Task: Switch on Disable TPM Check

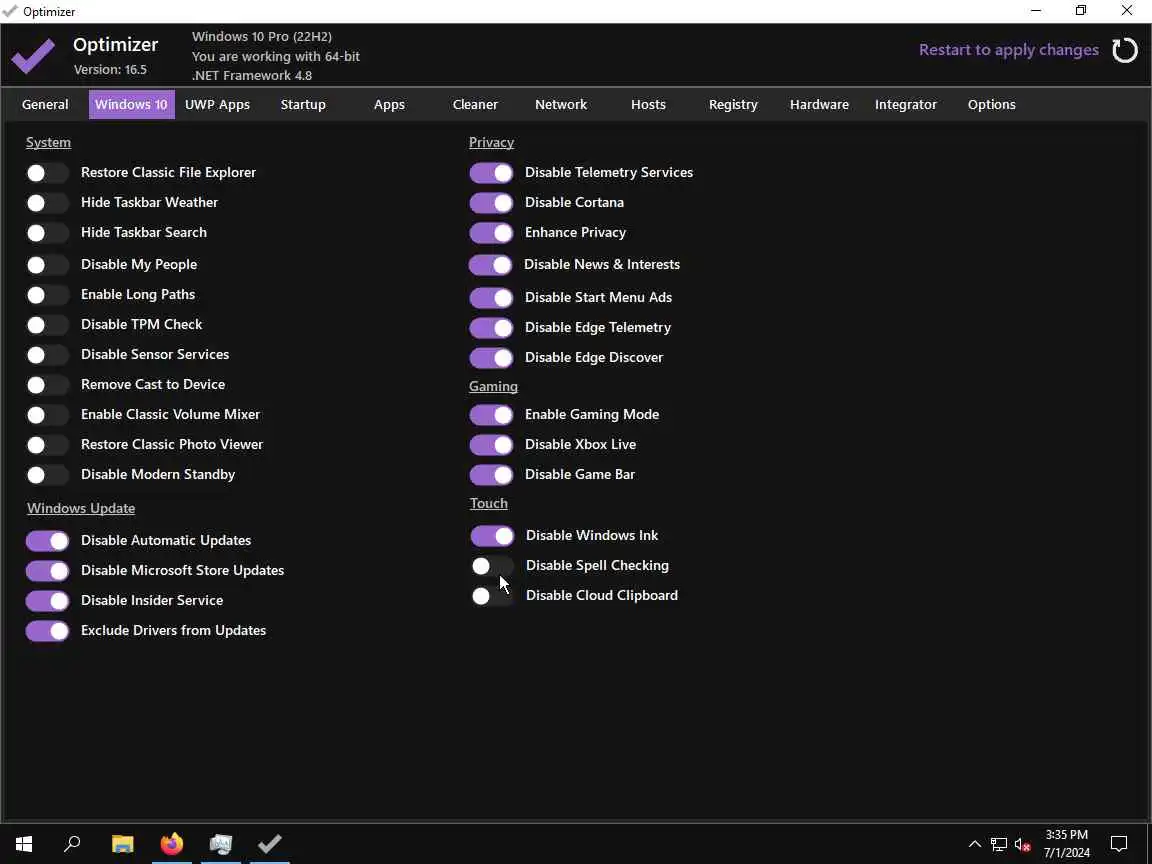Action: click(47, 325)
